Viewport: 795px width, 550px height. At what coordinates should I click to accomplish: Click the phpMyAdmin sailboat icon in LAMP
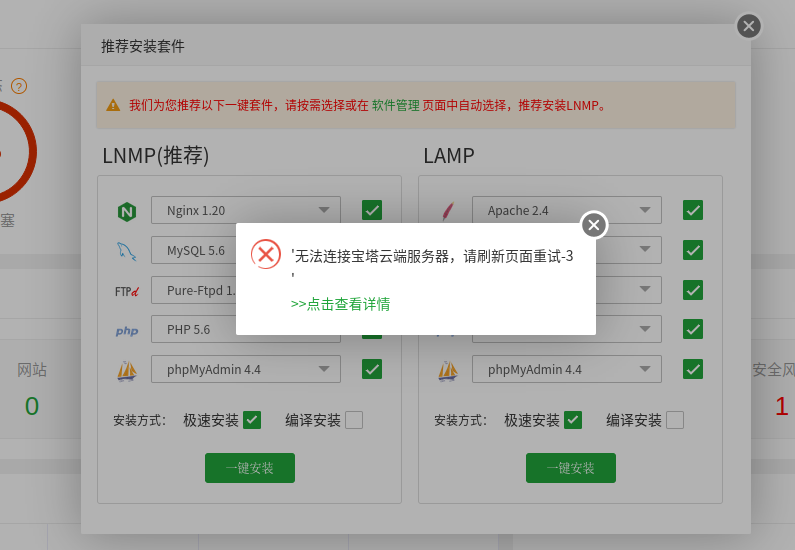click(x=448, y=371)
